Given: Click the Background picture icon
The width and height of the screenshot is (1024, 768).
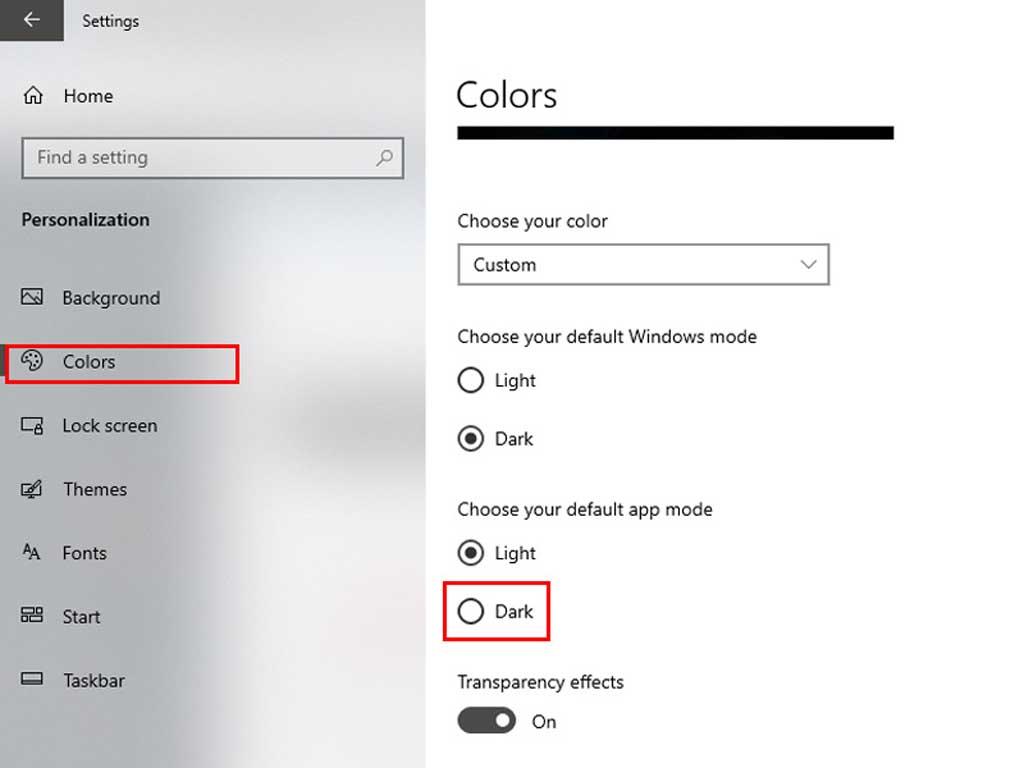Looking at the screenshot, I should click(x=32, y=298).
